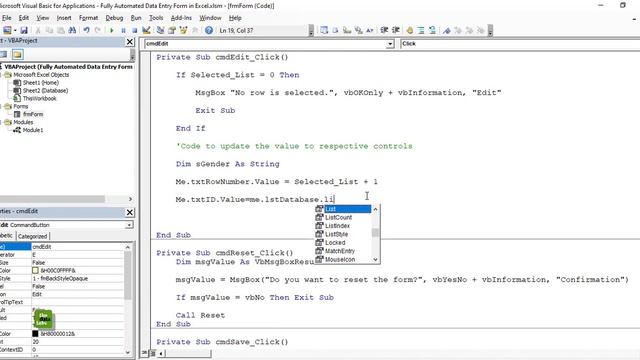Select Sheet1 (Home) in the project tree
This screenshot has height=360, width=640.
tap(41, 82)
